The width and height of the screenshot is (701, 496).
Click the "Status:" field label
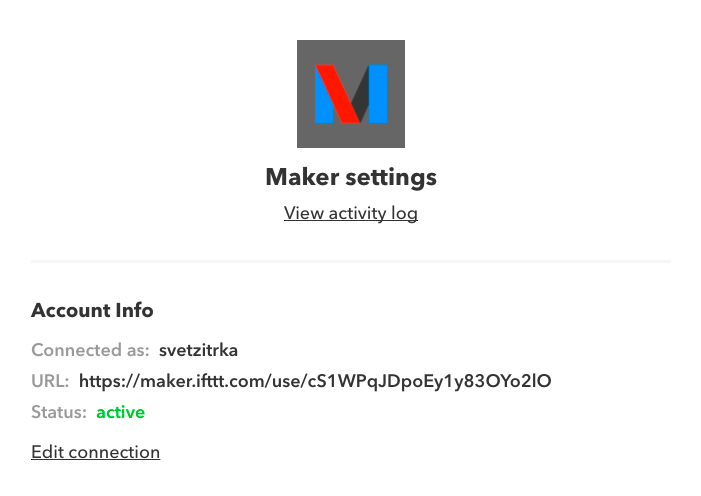point(59,412)
